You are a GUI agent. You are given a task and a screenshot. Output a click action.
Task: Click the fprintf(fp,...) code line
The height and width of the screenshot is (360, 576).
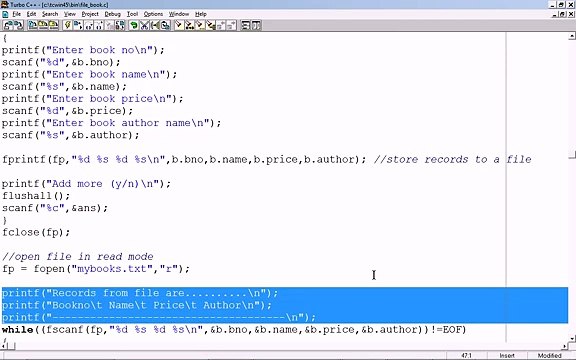[x=184, y=159]
